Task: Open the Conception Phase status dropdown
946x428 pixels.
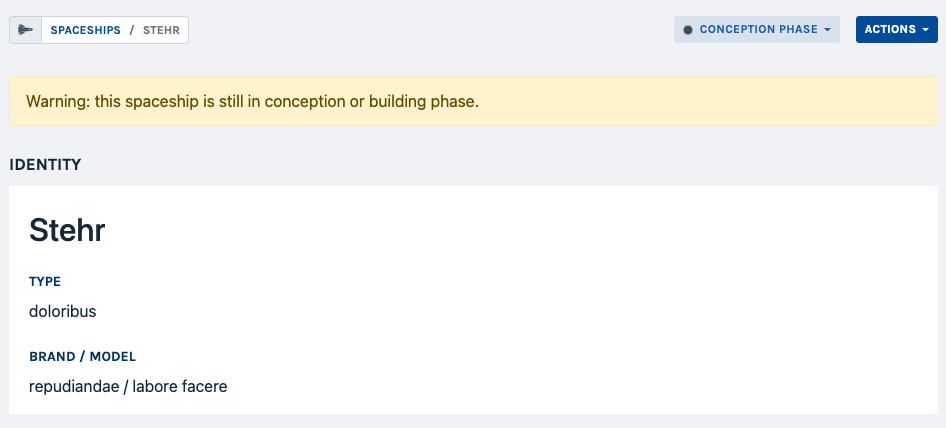Action: tap(757, 30)
